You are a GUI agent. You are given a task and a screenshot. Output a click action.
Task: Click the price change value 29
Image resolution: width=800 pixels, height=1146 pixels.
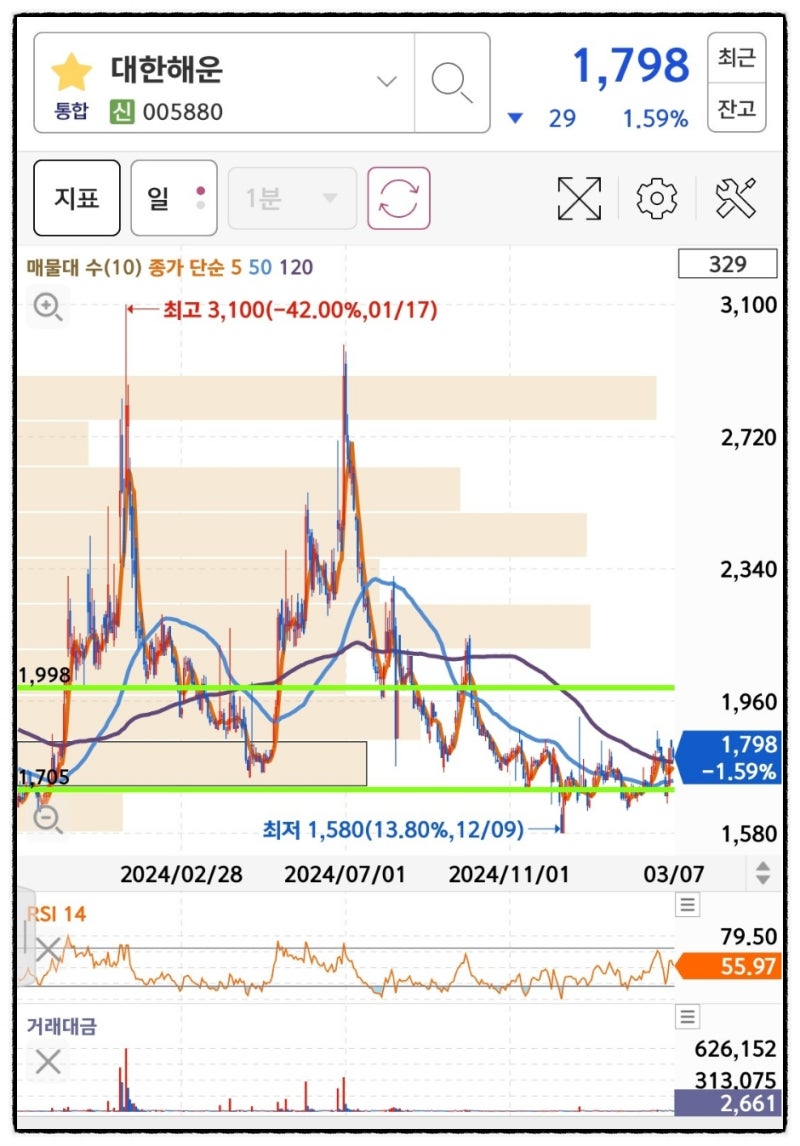(x=562, y=118)
